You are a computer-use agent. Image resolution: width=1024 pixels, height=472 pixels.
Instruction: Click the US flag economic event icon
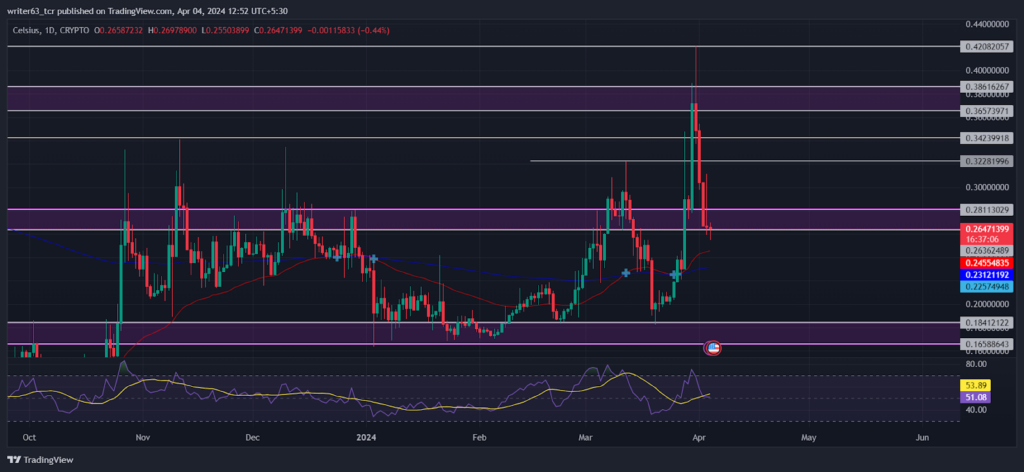(712, 348)
